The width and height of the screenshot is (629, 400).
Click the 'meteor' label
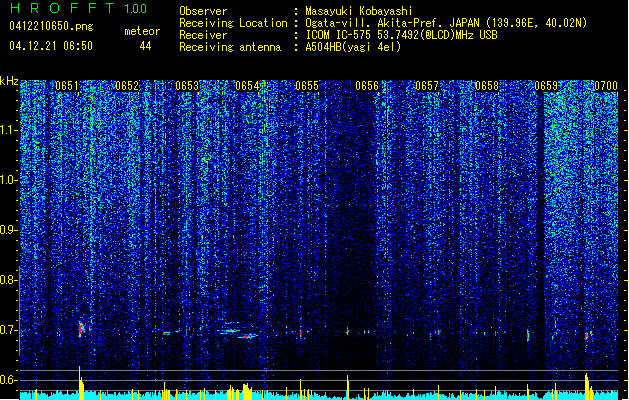(142, 31)
